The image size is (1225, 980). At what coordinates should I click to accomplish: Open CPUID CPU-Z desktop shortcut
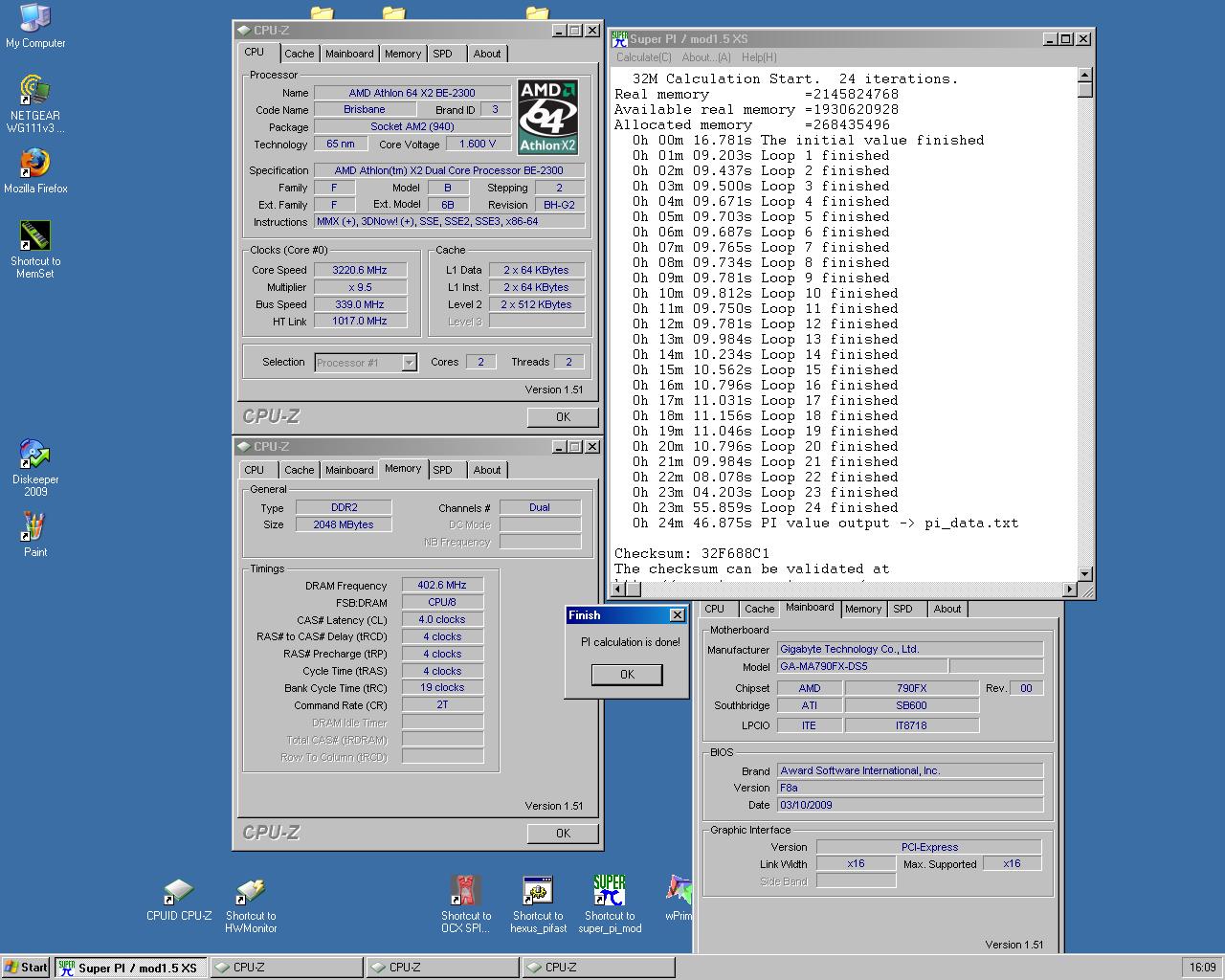pos(179,900)
